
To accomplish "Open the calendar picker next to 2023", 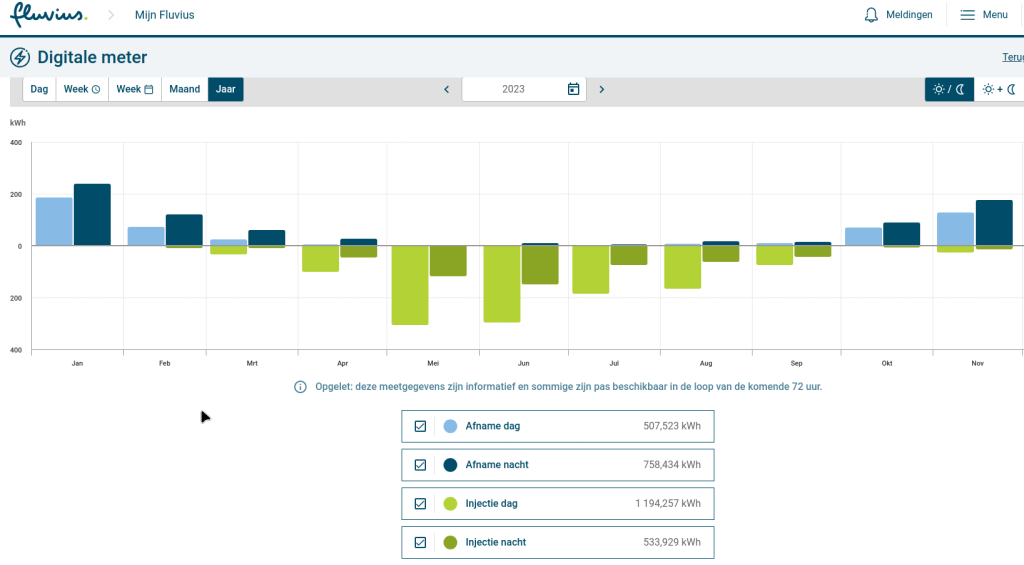I will [573, 89].
